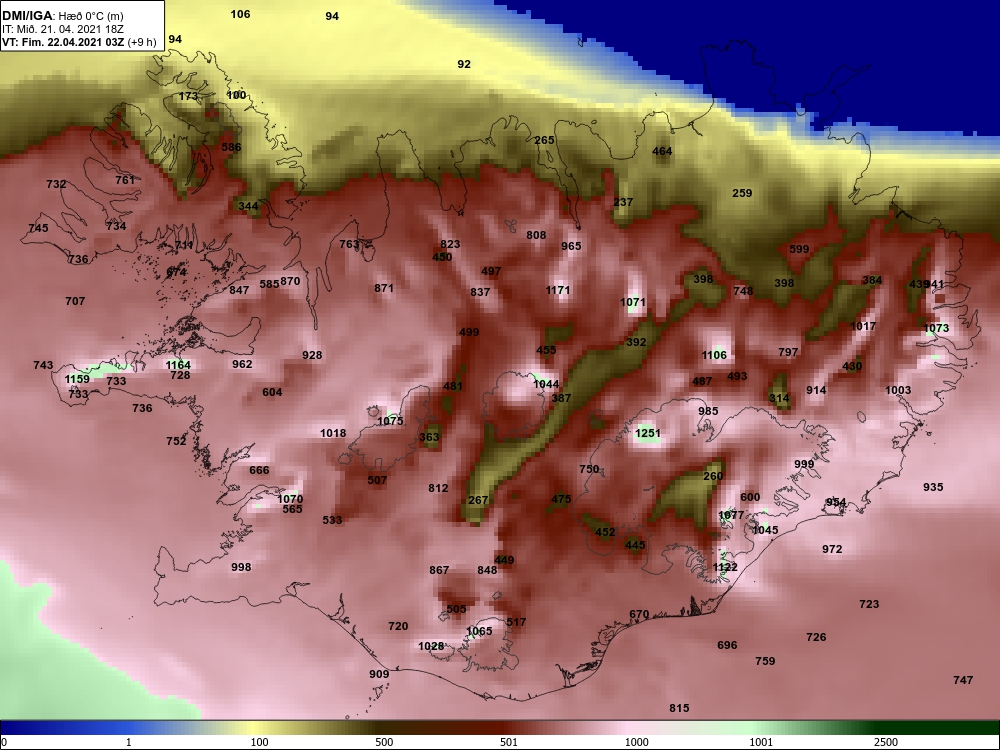Click the map value '1044'

(546, 383)
